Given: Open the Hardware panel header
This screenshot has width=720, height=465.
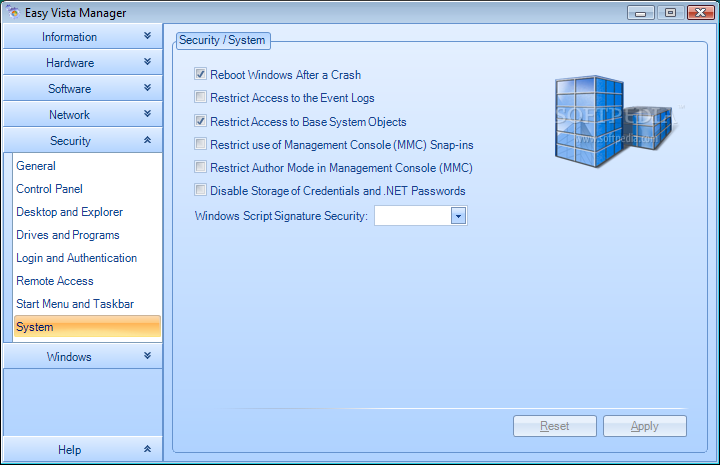Looking at the screenshot, I should click(x=83, y=62).
